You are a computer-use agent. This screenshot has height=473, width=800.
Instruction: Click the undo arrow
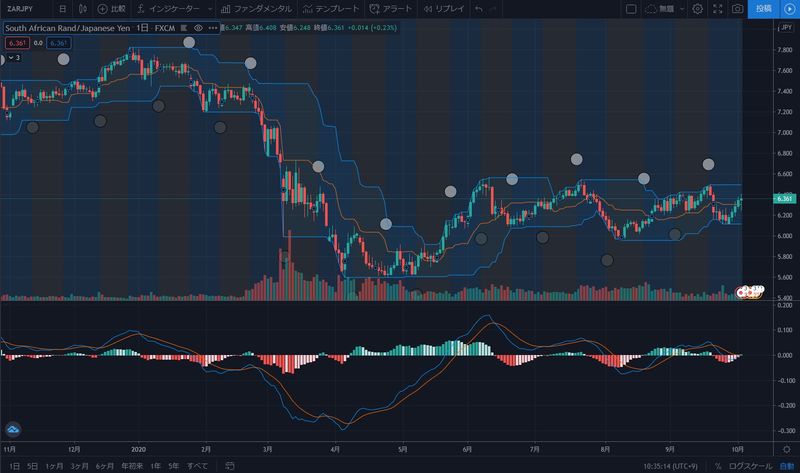(480, 9)
